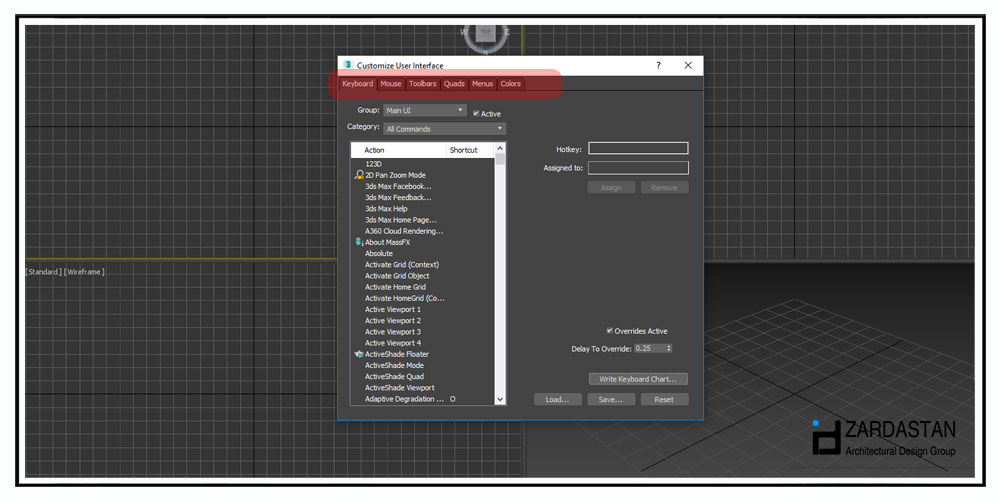Click the ActiveShade Floater teapot icon
Screen dimensions: 1000x503
[x=359, y=354]
